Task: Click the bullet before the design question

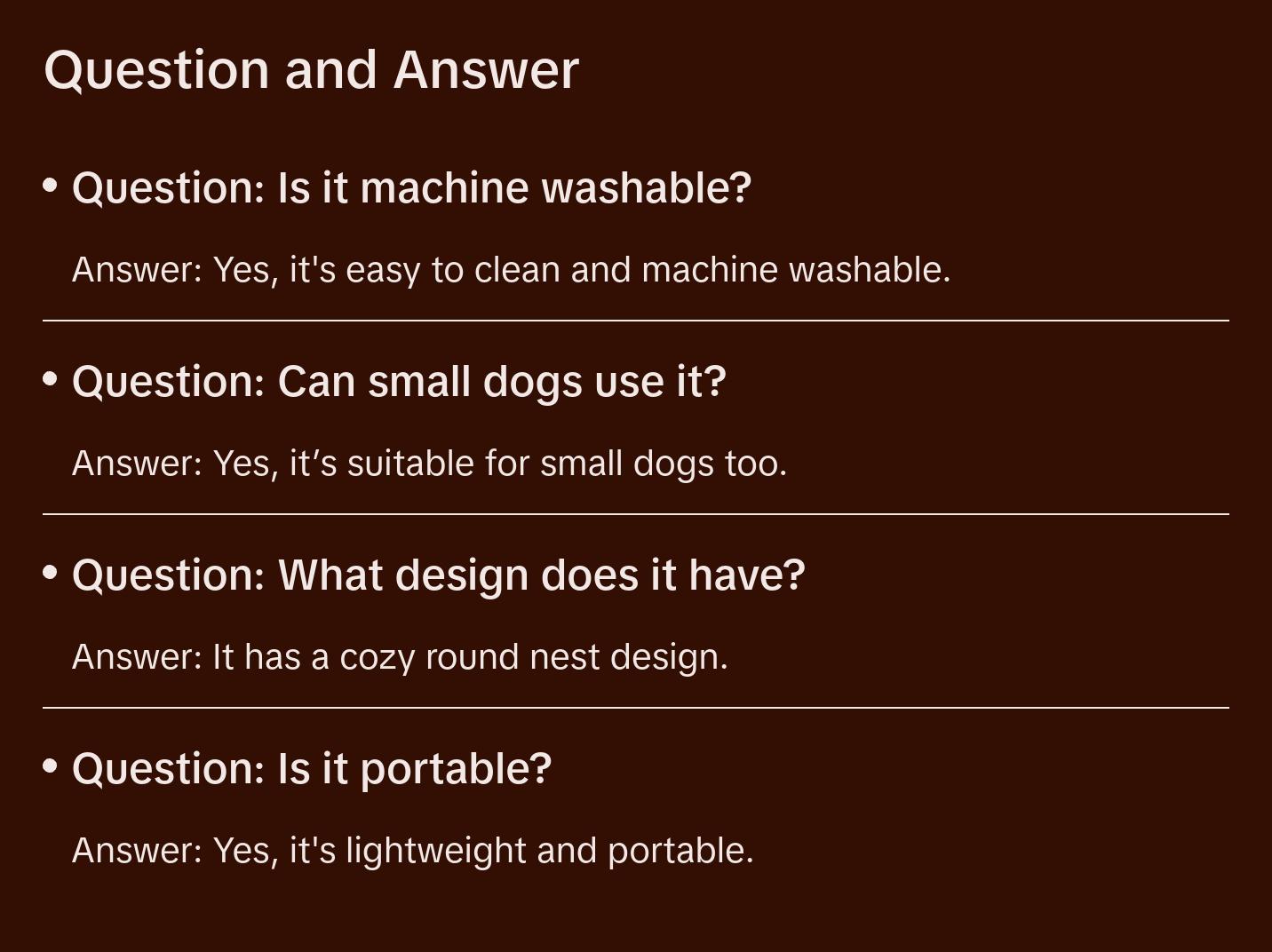Action: point(51,573)
